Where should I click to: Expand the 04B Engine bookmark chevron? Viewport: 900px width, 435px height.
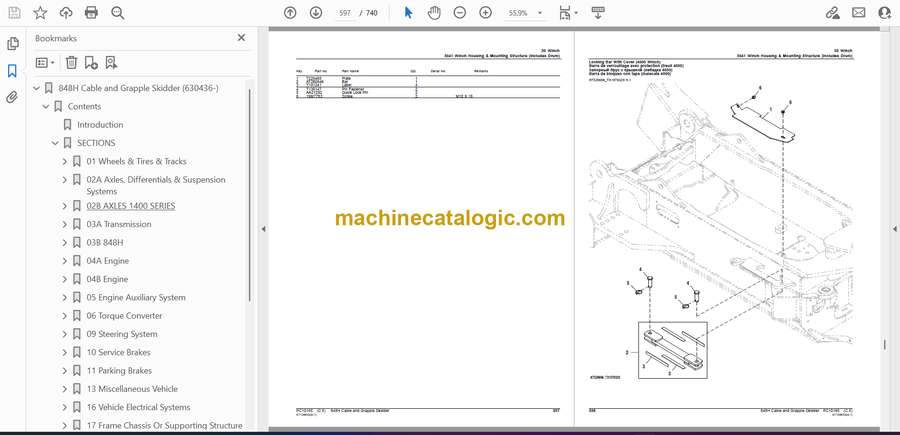point(65,279)
